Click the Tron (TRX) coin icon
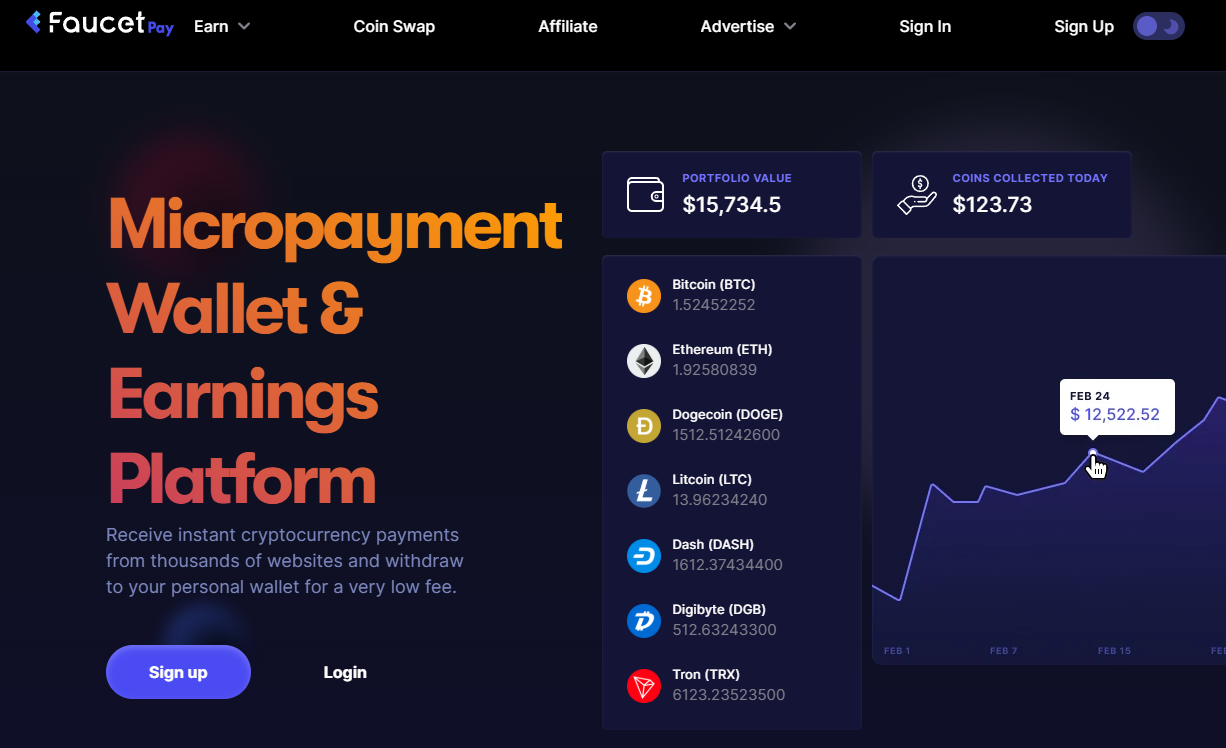 (643, 685)
